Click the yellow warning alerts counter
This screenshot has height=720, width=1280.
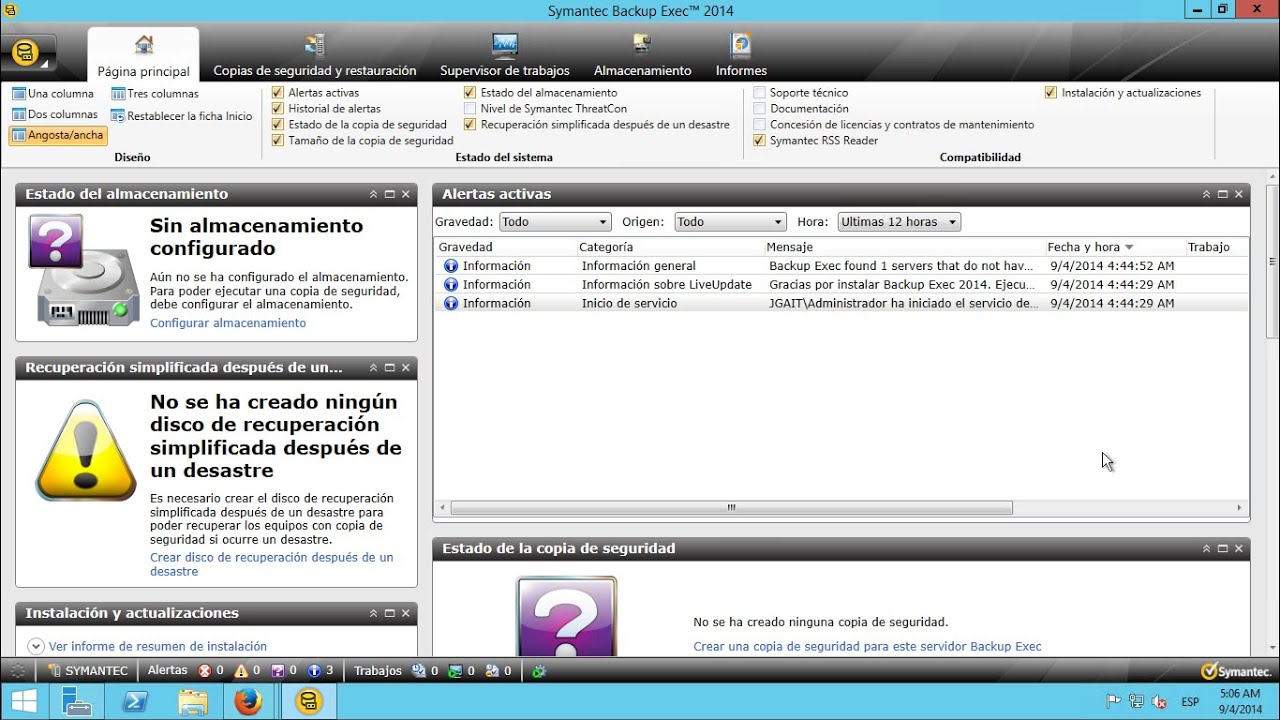[x=247, y=671]
